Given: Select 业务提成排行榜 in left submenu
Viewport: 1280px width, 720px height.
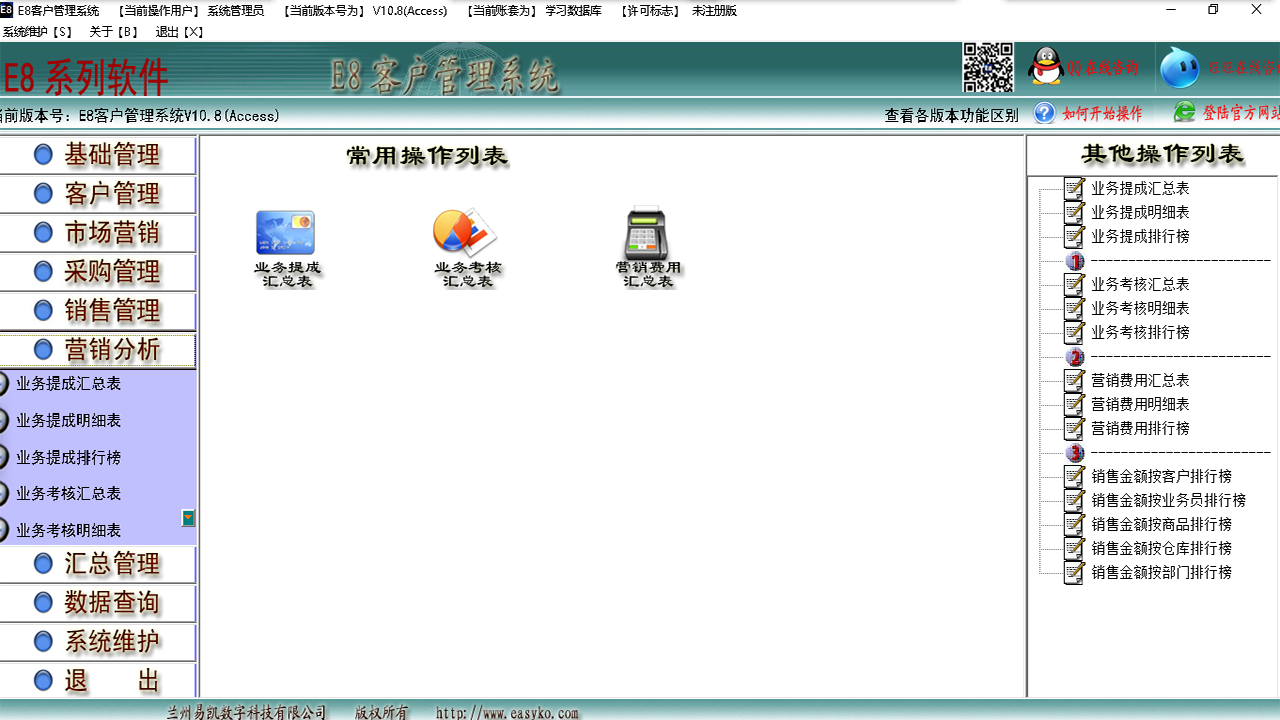Looking at the screenshot, I should (68, 458).
